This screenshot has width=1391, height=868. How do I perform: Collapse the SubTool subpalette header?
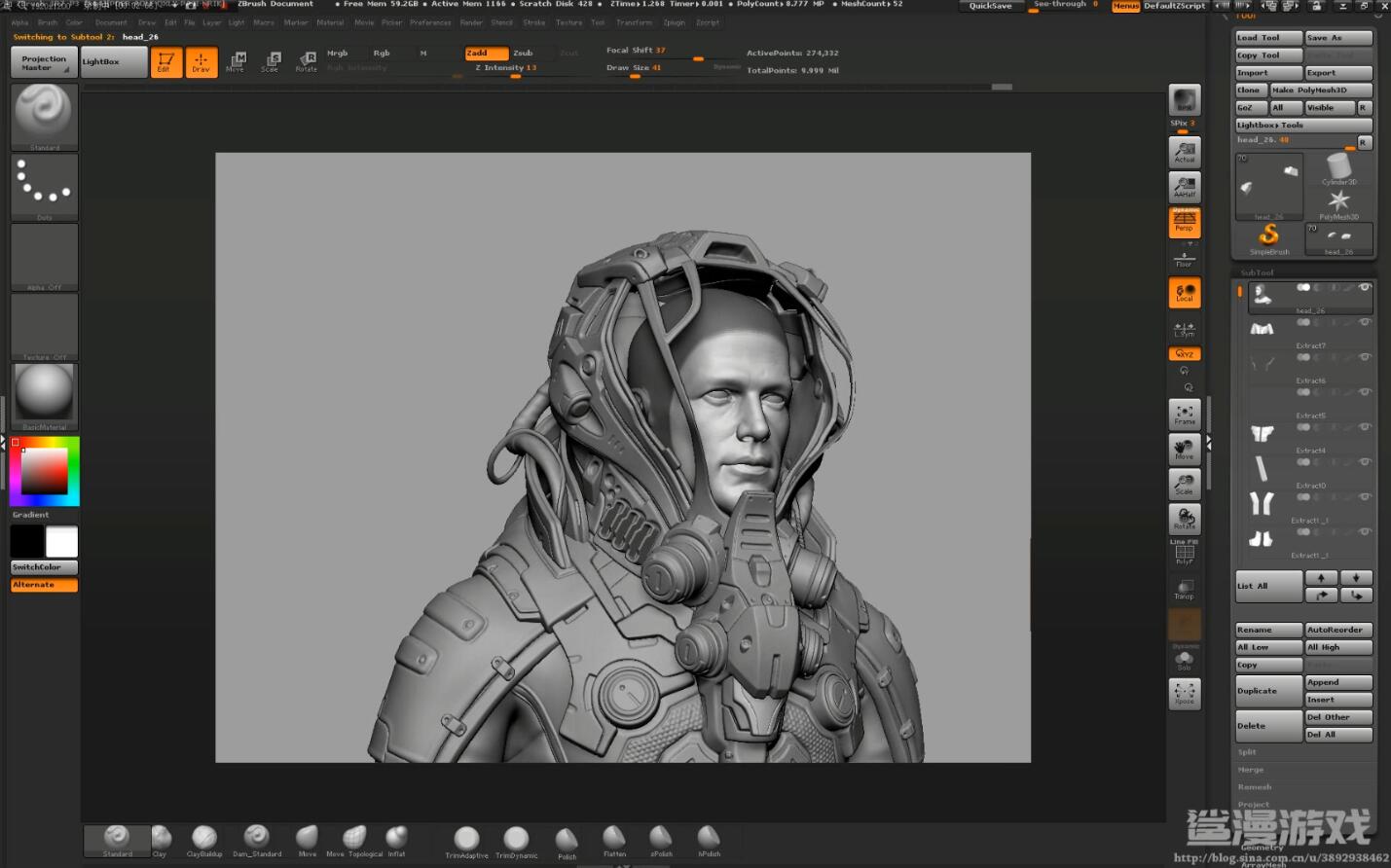click(1257, 272)
